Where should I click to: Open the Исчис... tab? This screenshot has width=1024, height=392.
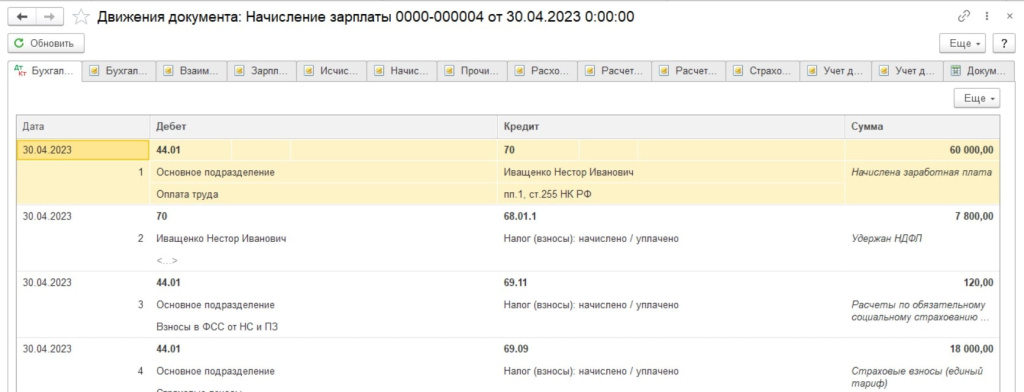332,71
